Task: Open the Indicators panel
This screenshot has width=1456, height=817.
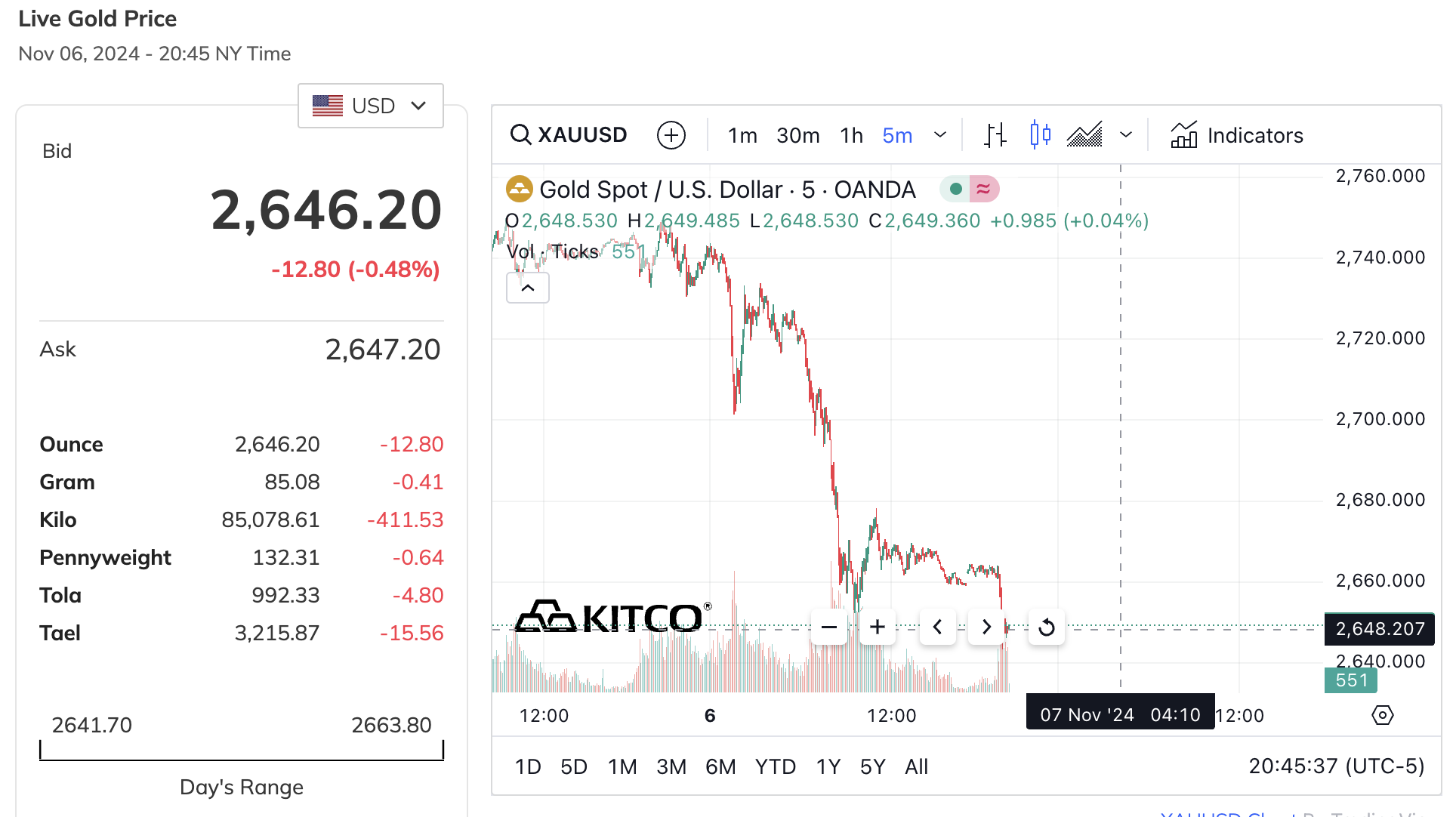Action: click(1237, 135)
